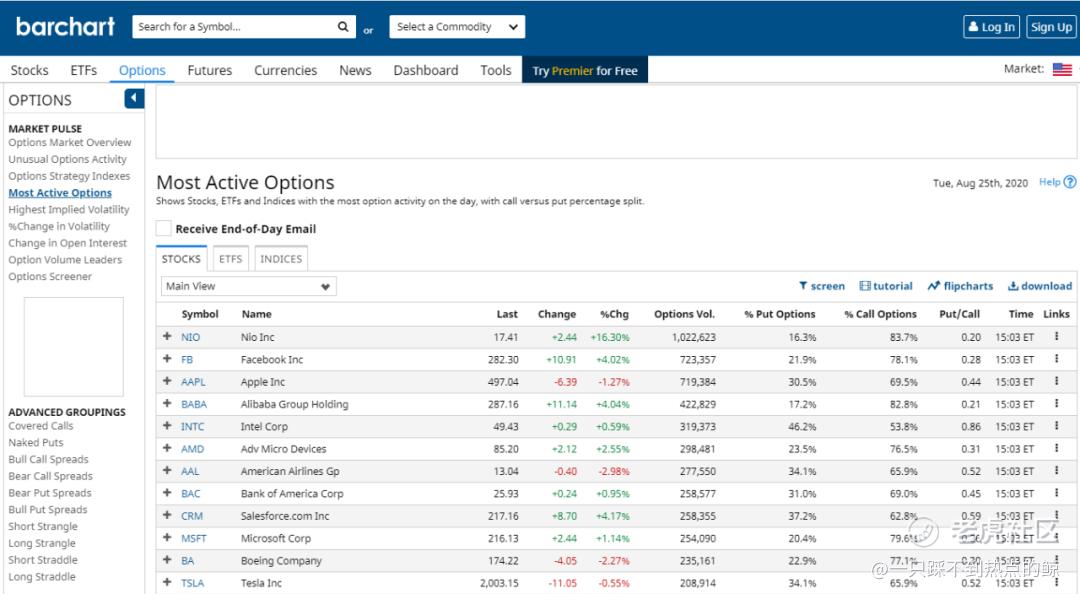Click the Log In button

[x=991, y=27]
